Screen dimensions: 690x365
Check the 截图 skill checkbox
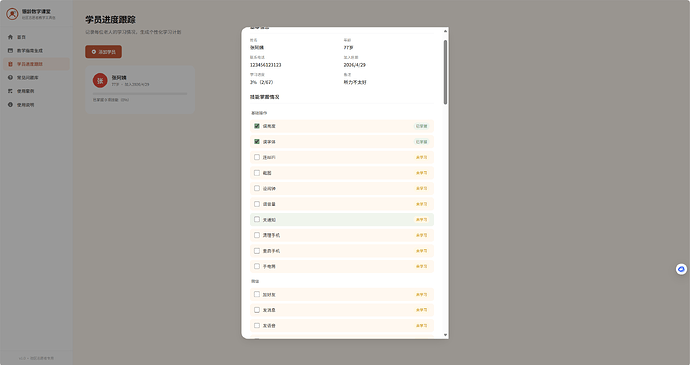click(x=257, y=173)
